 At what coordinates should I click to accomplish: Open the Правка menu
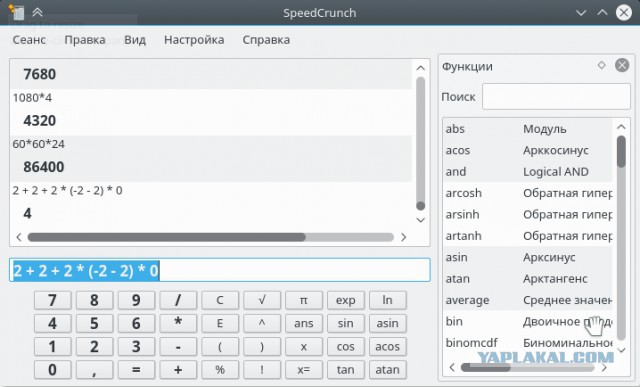click(85, 40)
